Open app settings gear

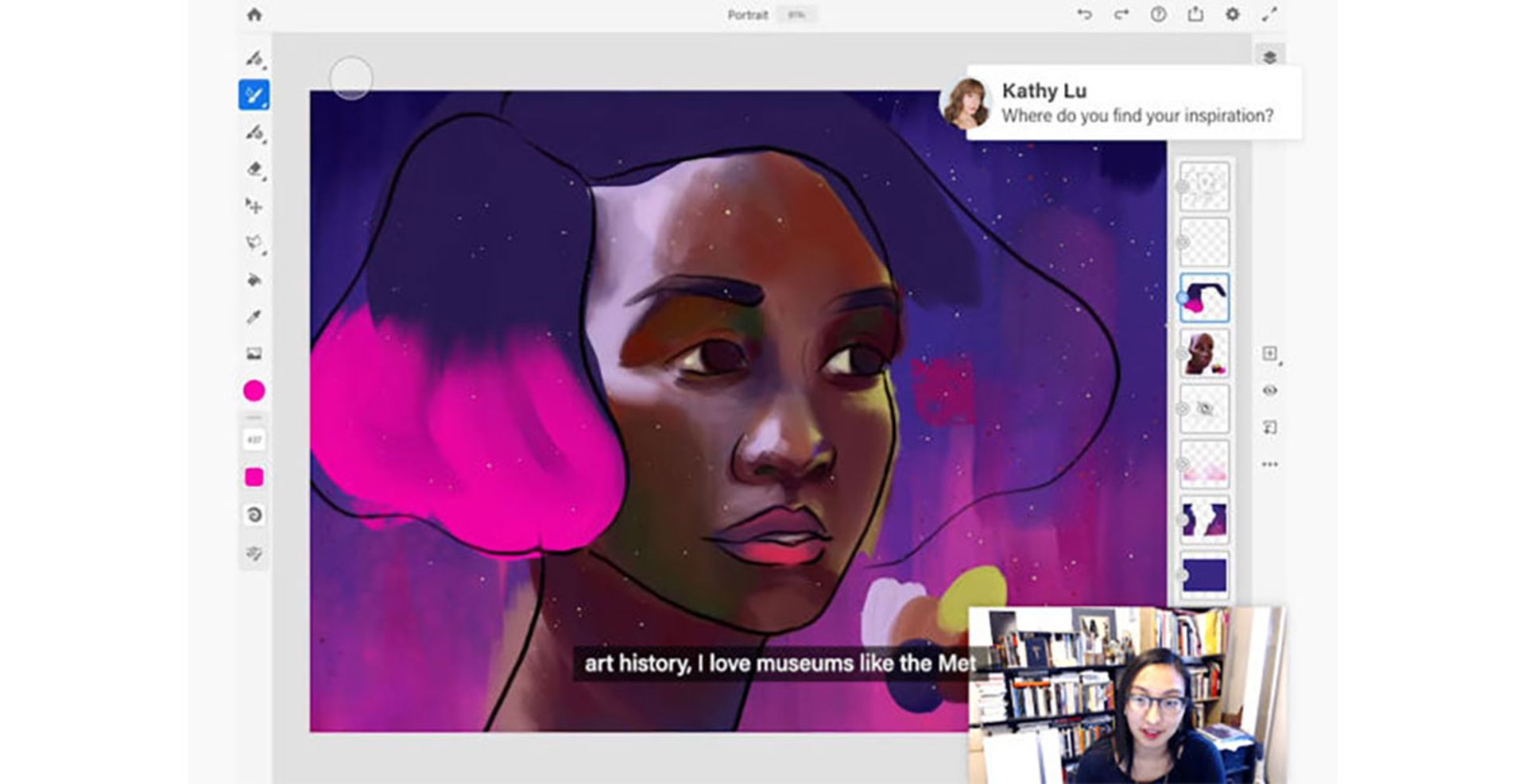(x=1232, y=14)
